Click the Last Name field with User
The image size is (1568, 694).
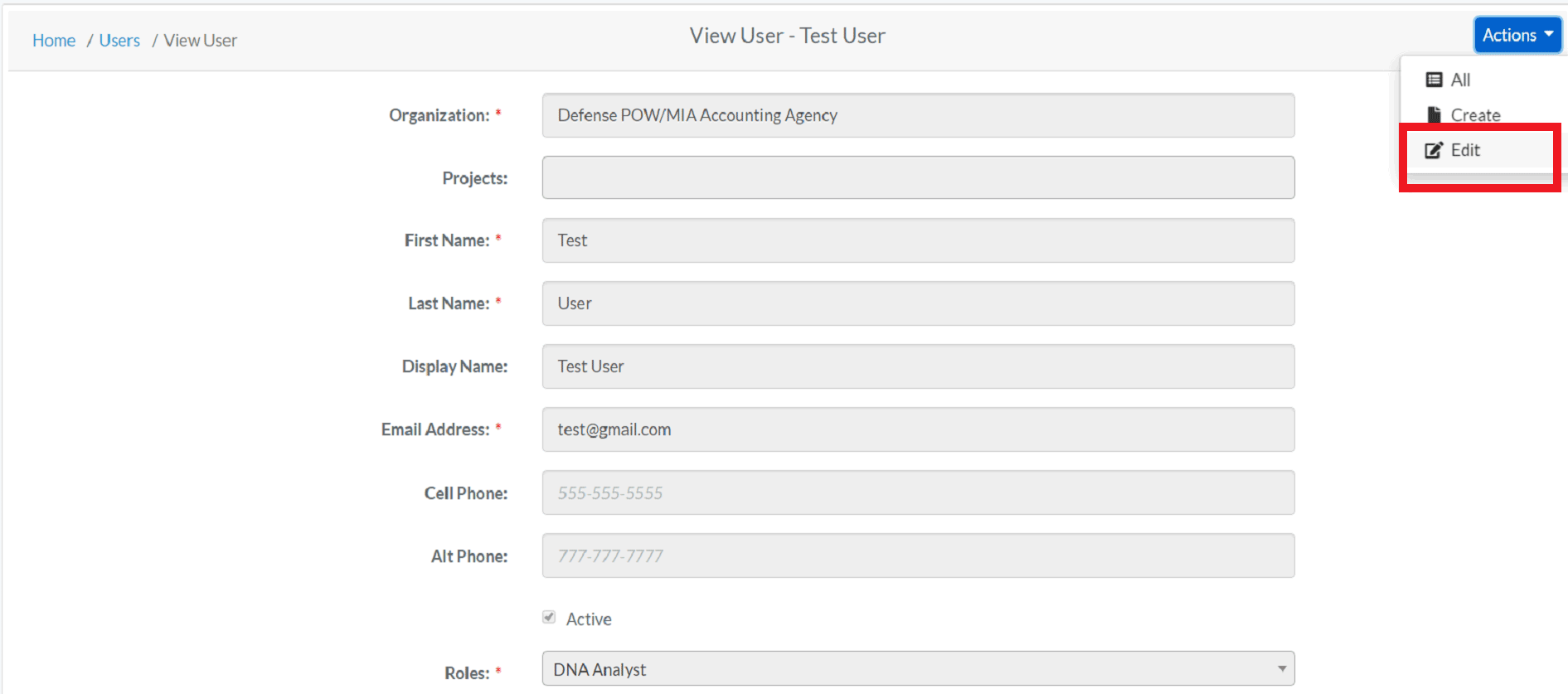tap(918, 303)
